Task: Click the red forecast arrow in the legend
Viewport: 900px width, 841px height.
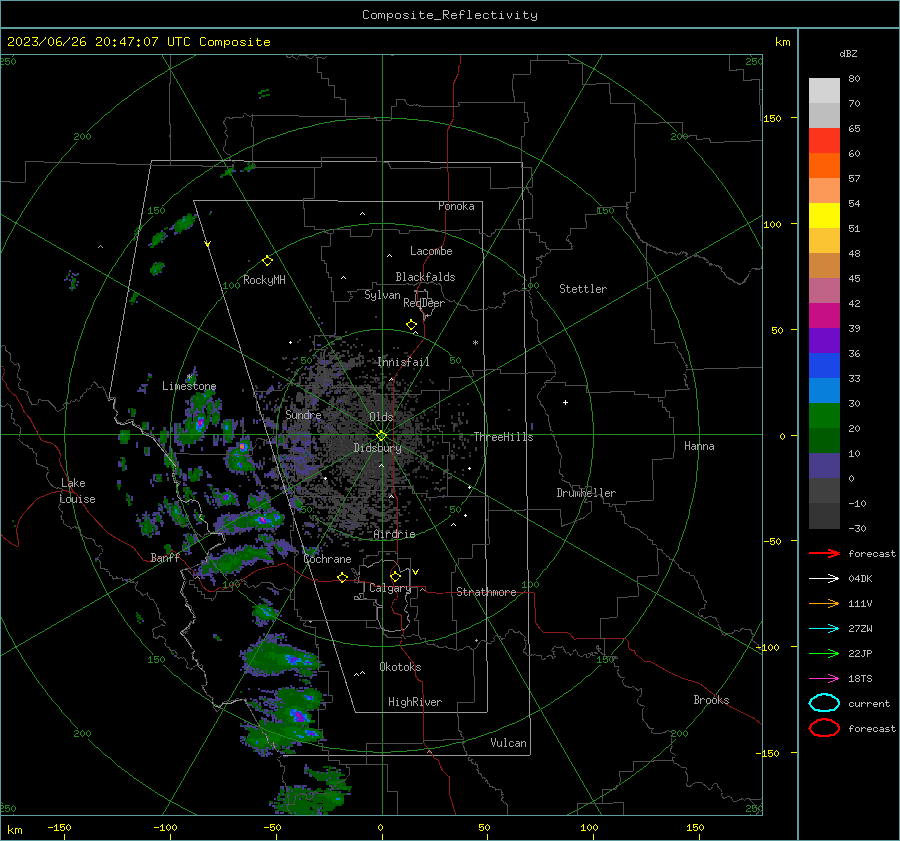Action: [824, 553]
